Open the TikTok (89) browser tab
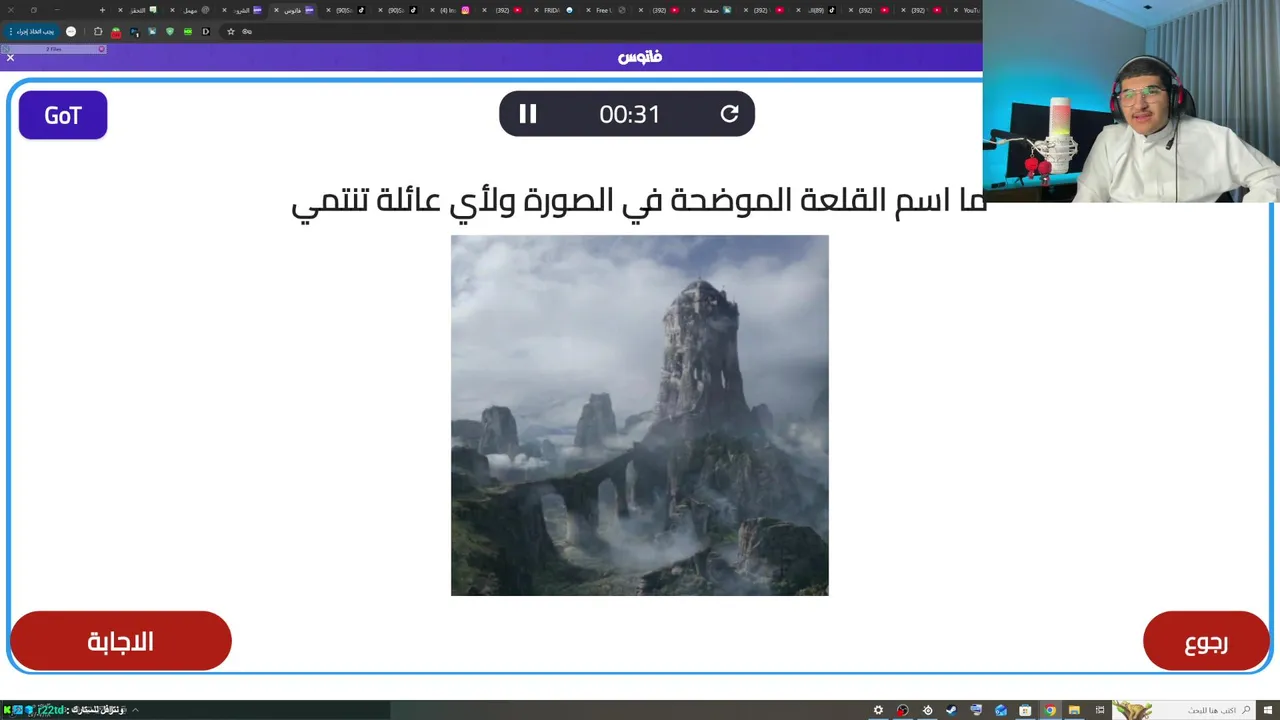Viewport: 1280px width, 720px height. 818,10
